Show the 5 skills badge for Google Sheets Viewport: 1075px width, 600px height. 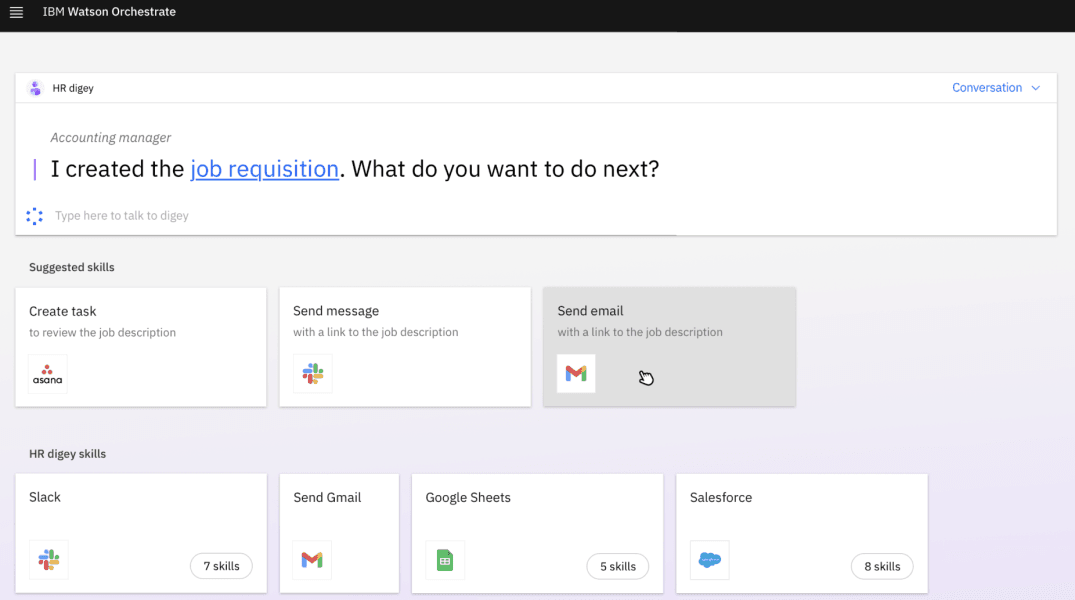pos(617,566)
